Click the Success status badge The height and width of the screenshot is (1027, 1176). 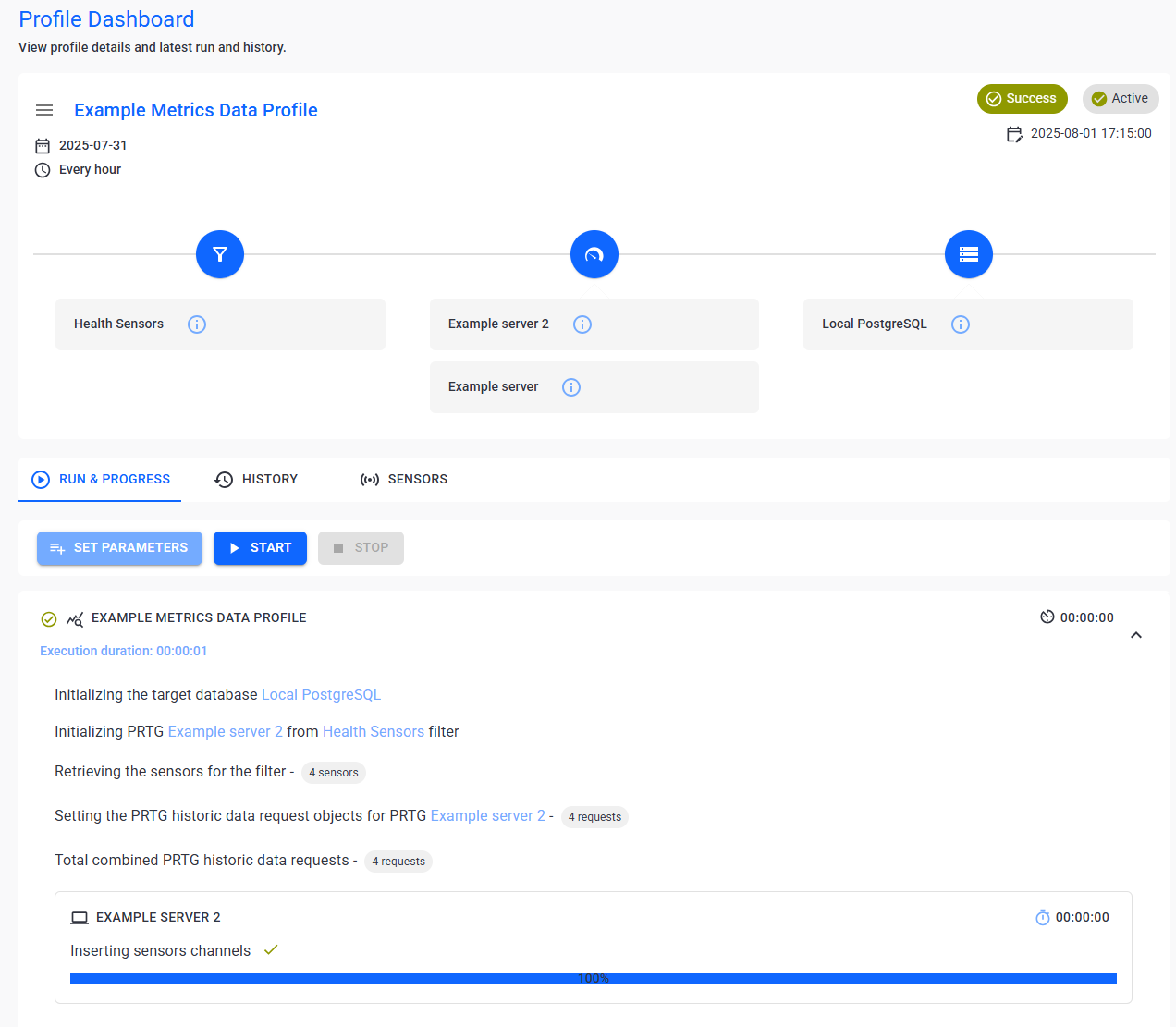click(x=1023, y=99)
